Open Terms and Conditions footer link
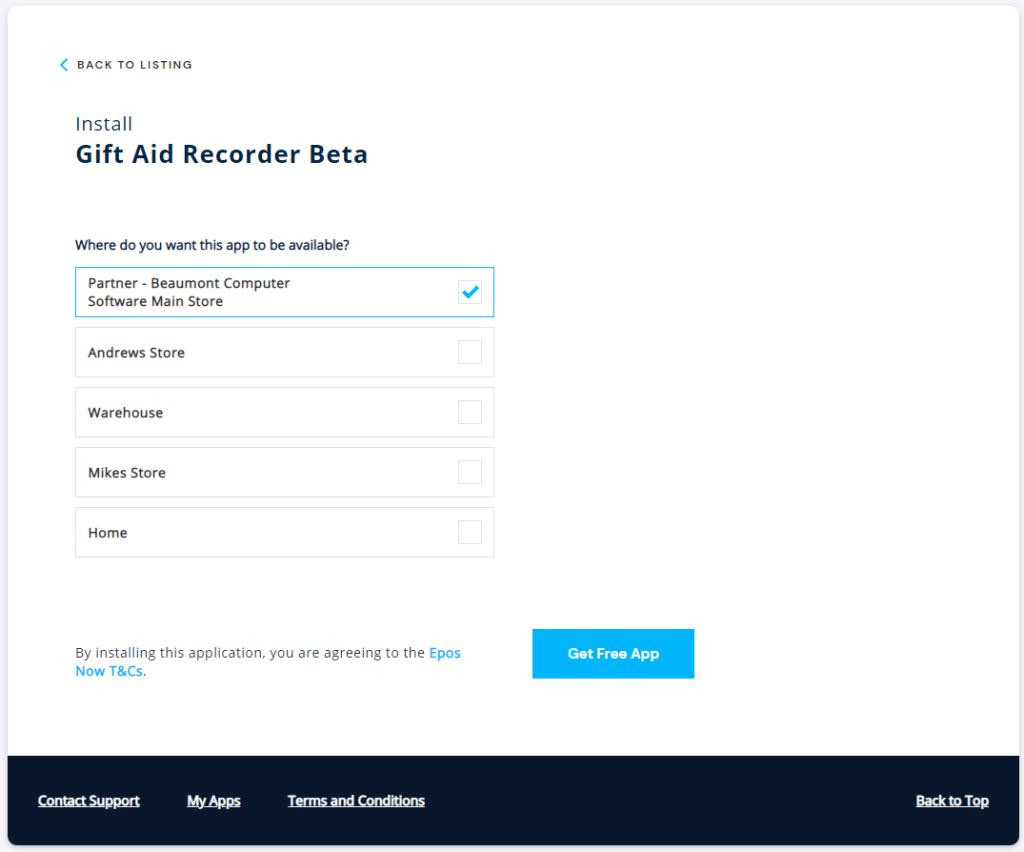The width and height of the screenshot is (1024, 852). pos(356,800)
